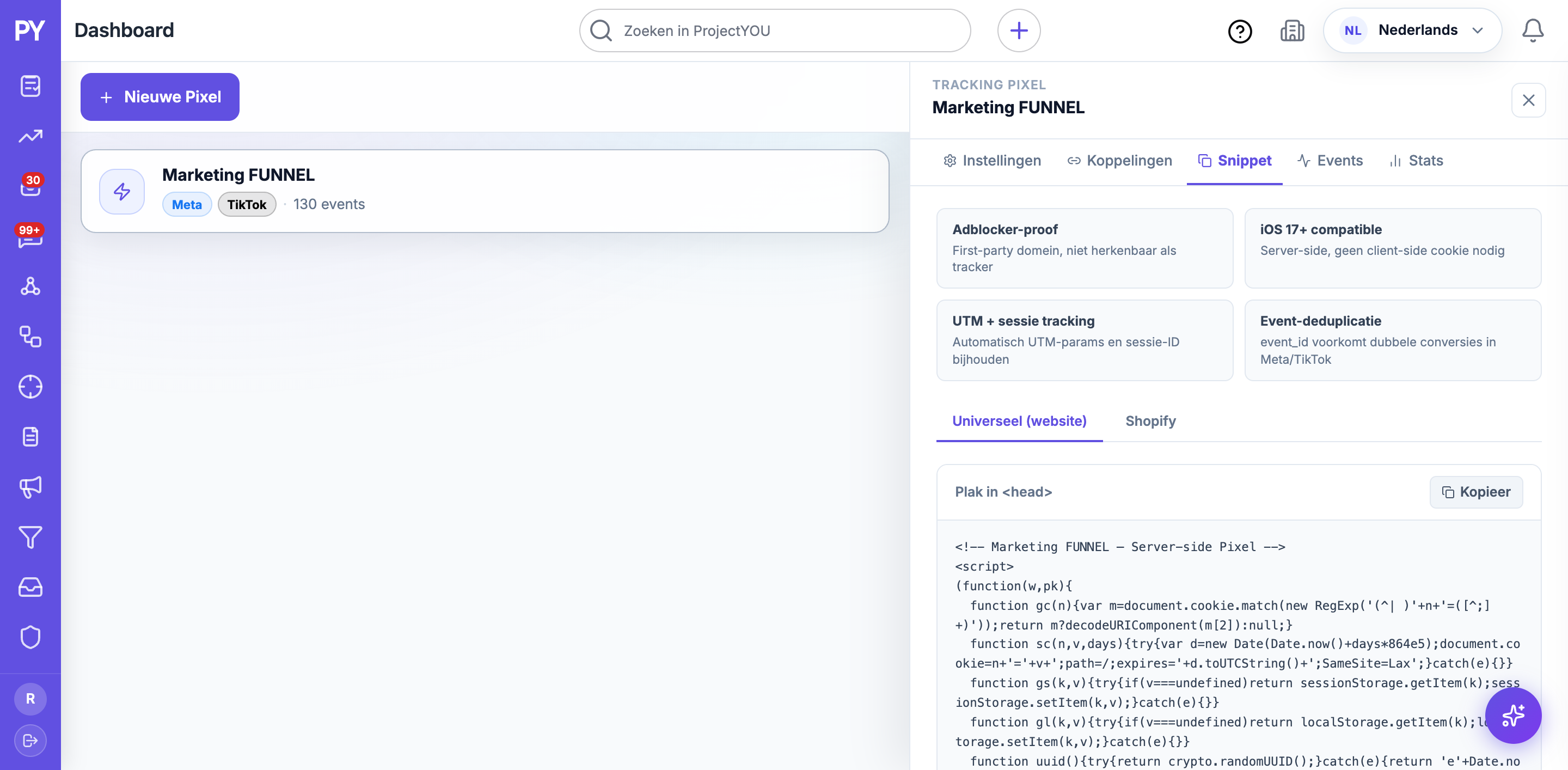Switch to the Shopify snippet tab
Viewport: 1568px width, 770px height.
click(1150, 421)
